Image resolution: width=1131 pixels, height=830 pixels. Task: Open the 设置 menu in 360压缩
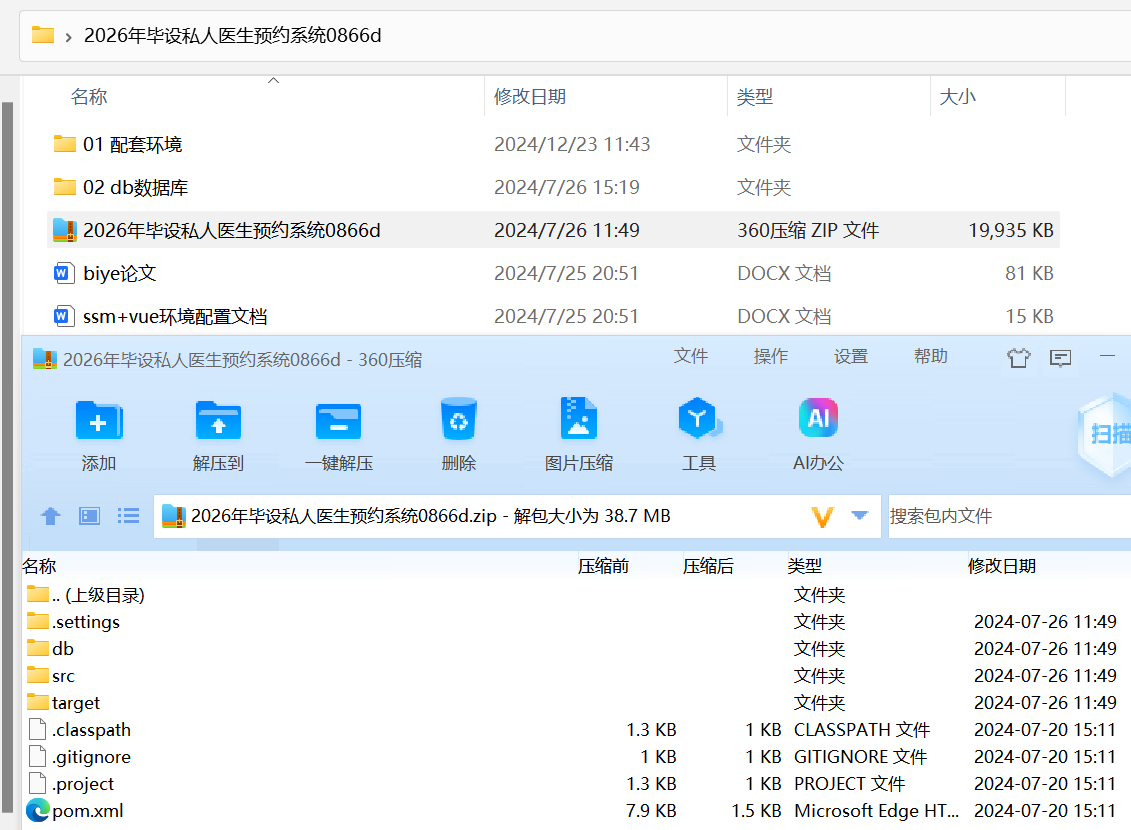(850, 356)
